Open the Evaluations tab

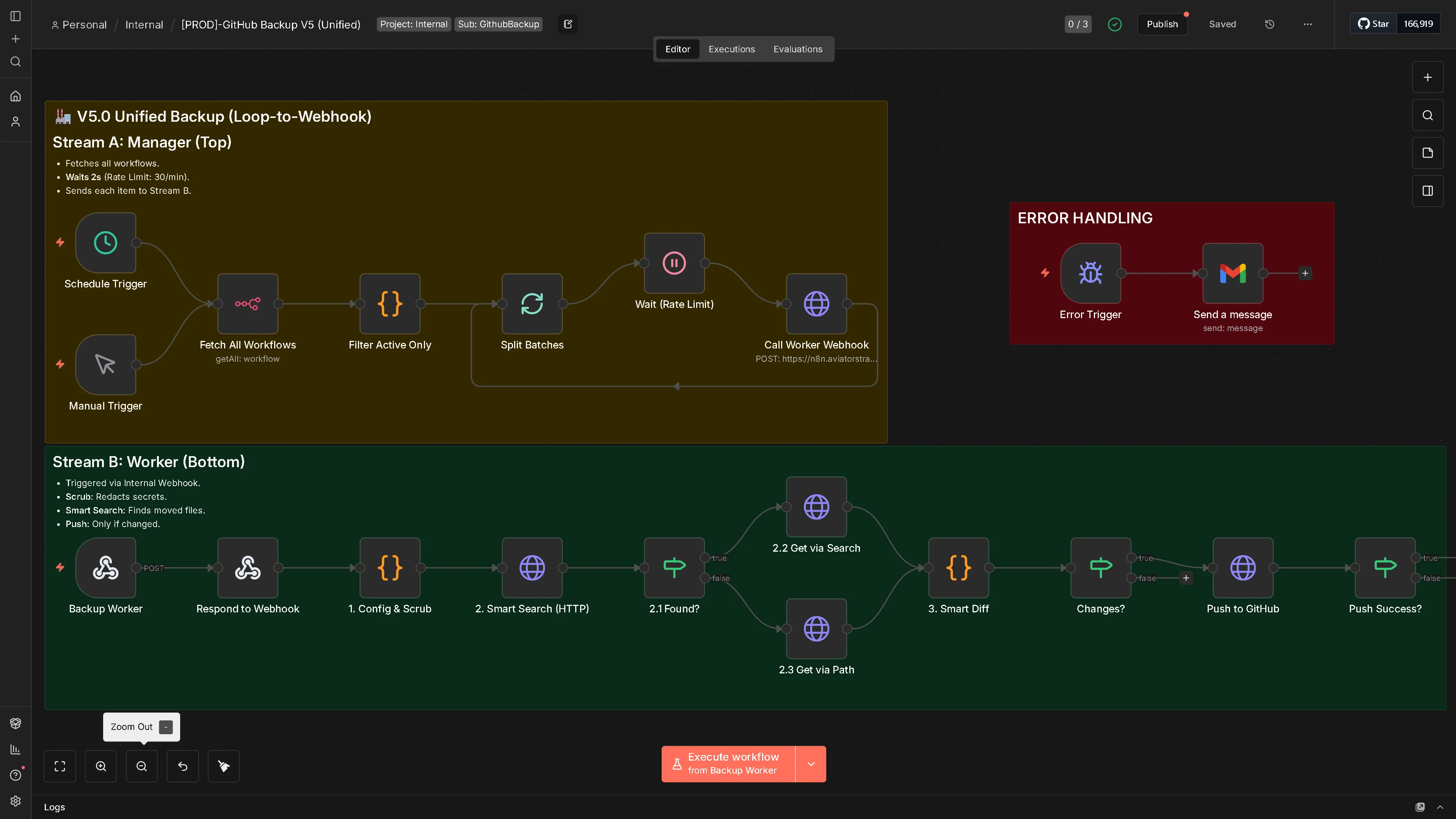tap(797, 49)
